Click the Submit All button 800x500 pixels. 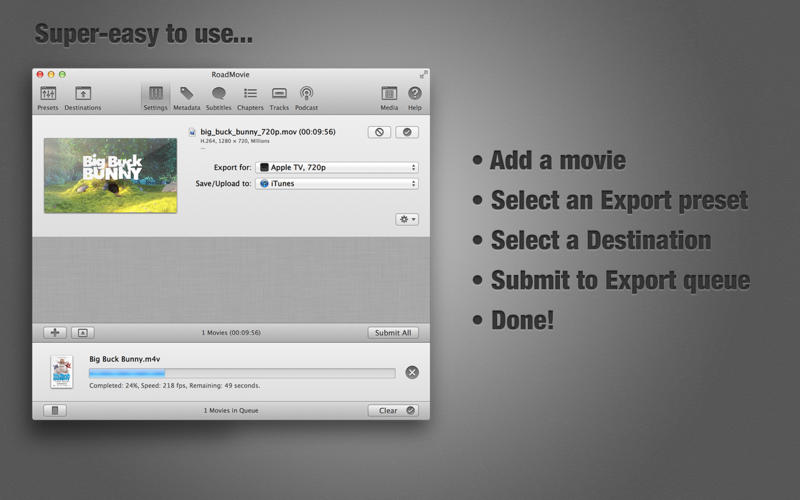pos(393,333)
